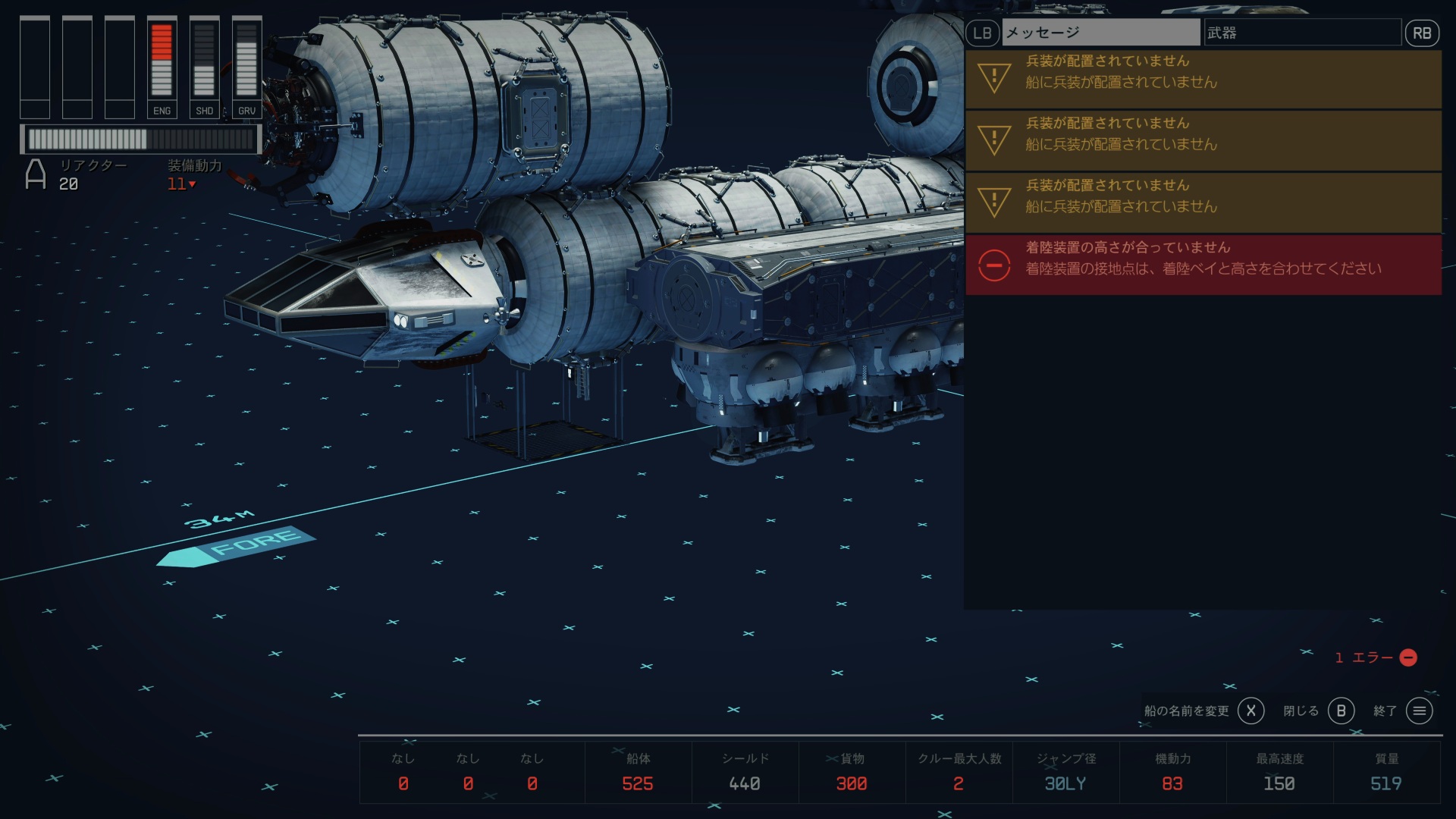Click the LB shoulder button icon

[x=982, y=33]
